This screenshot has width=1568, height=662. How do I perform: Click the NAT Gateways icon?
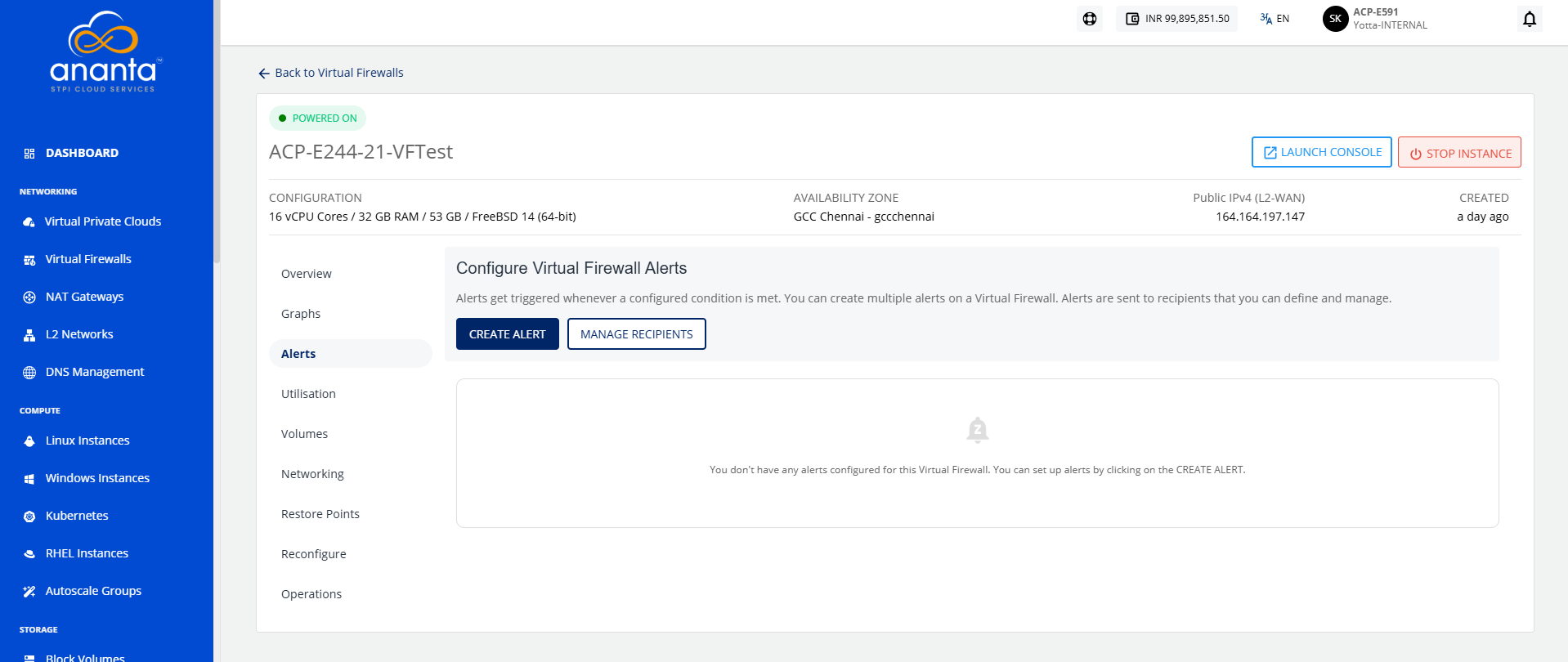[x=29, y=297]
